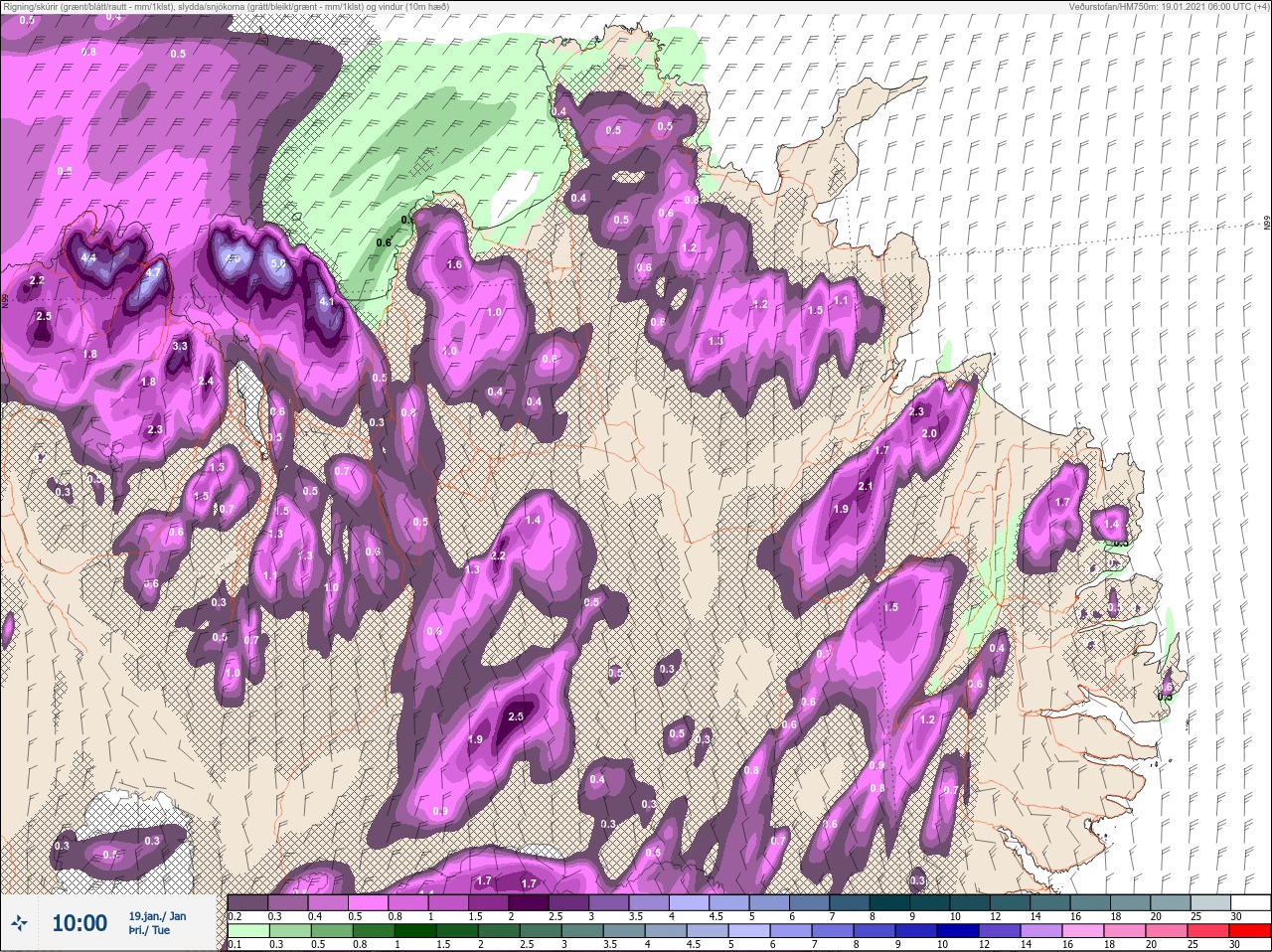Click the '(+4)' forecast offset in header

pyautogui.click(x=1263, y=6)
